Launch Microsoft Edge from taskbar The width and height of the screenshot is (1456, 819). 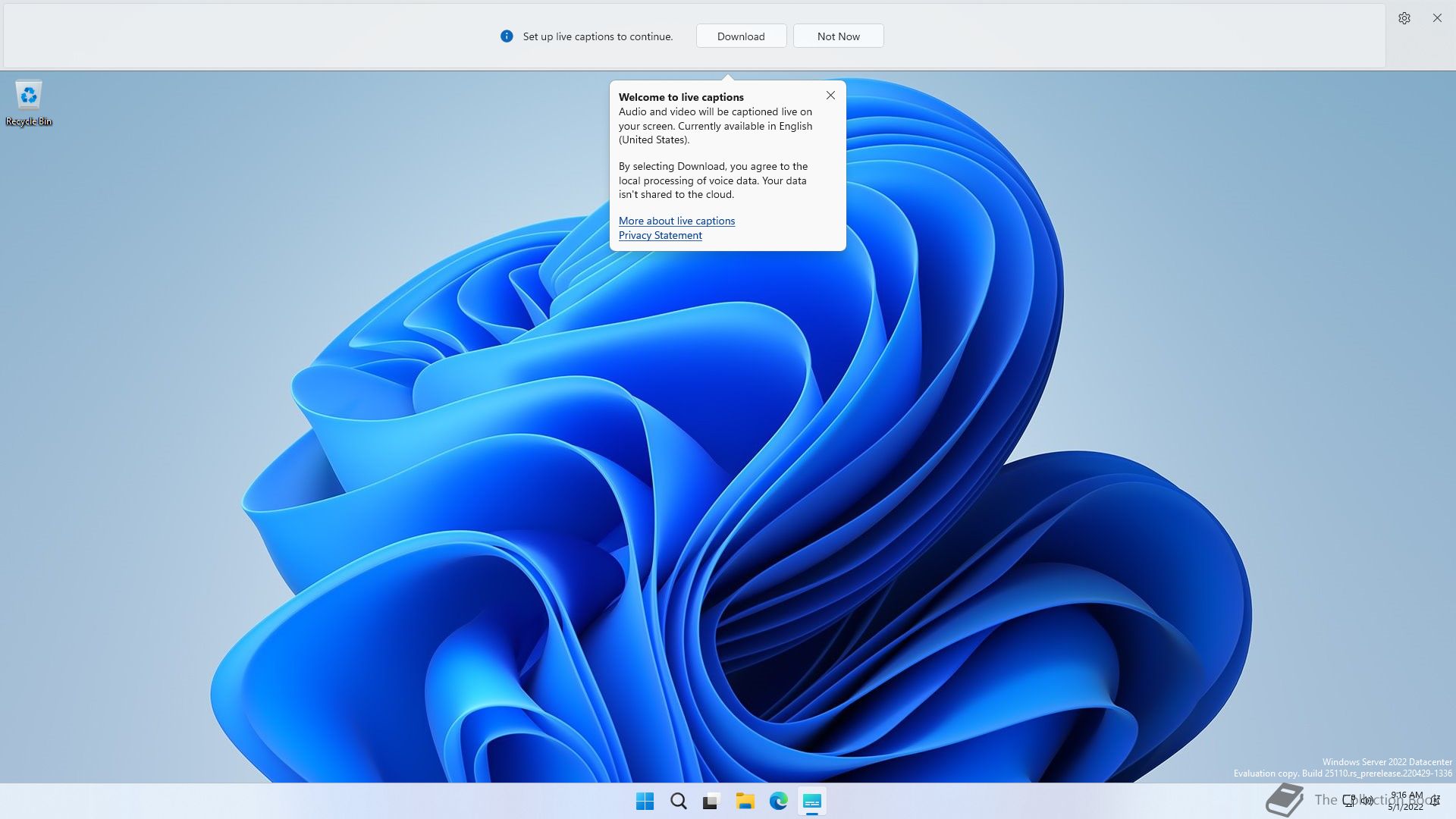pos(778,801)
